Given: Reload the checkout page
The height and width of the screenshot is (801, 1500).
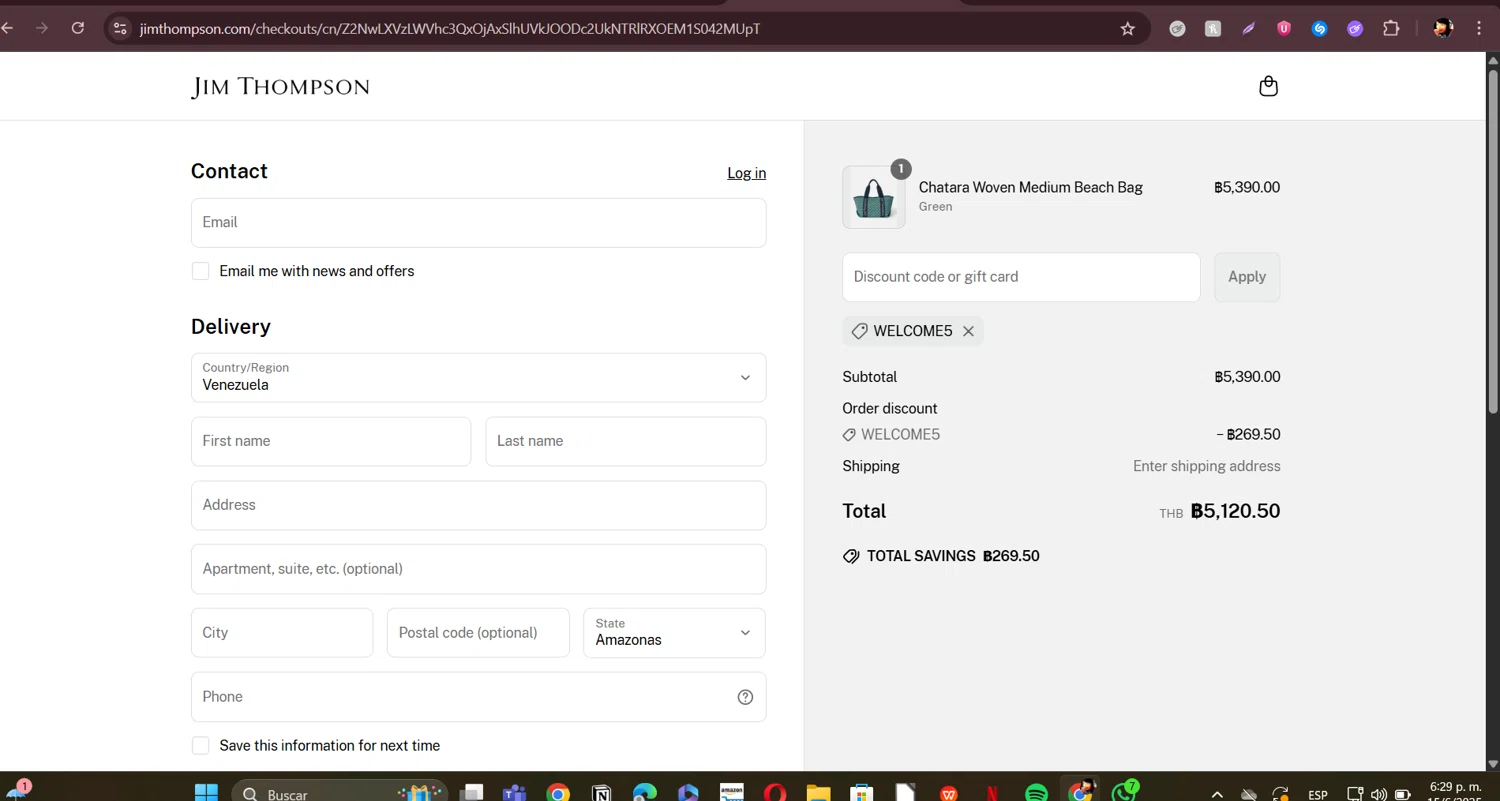Looking at the screenshot, I should (x=78, y=28).
